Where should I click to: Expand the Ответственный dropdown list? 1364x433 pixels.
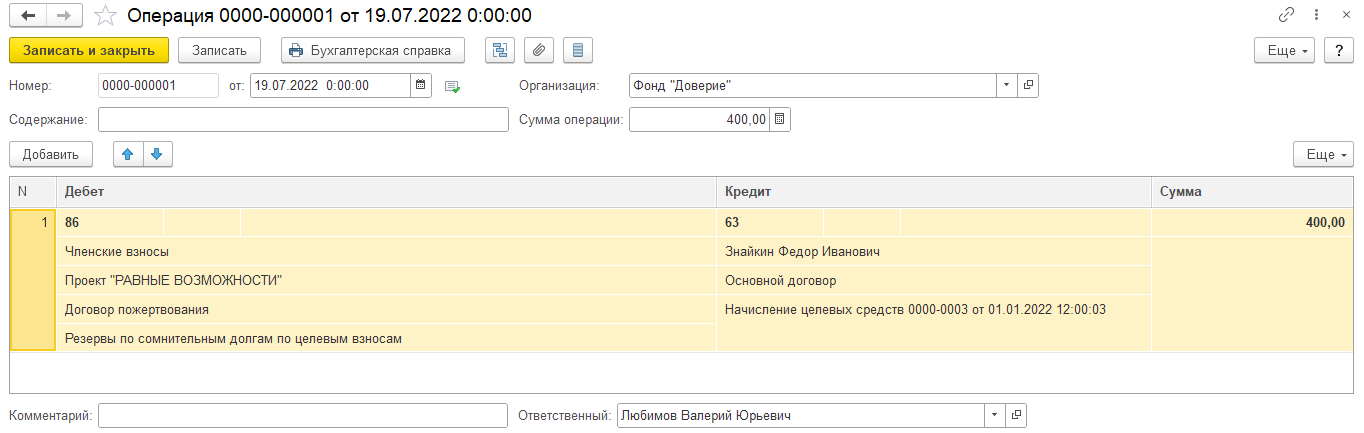994,415
